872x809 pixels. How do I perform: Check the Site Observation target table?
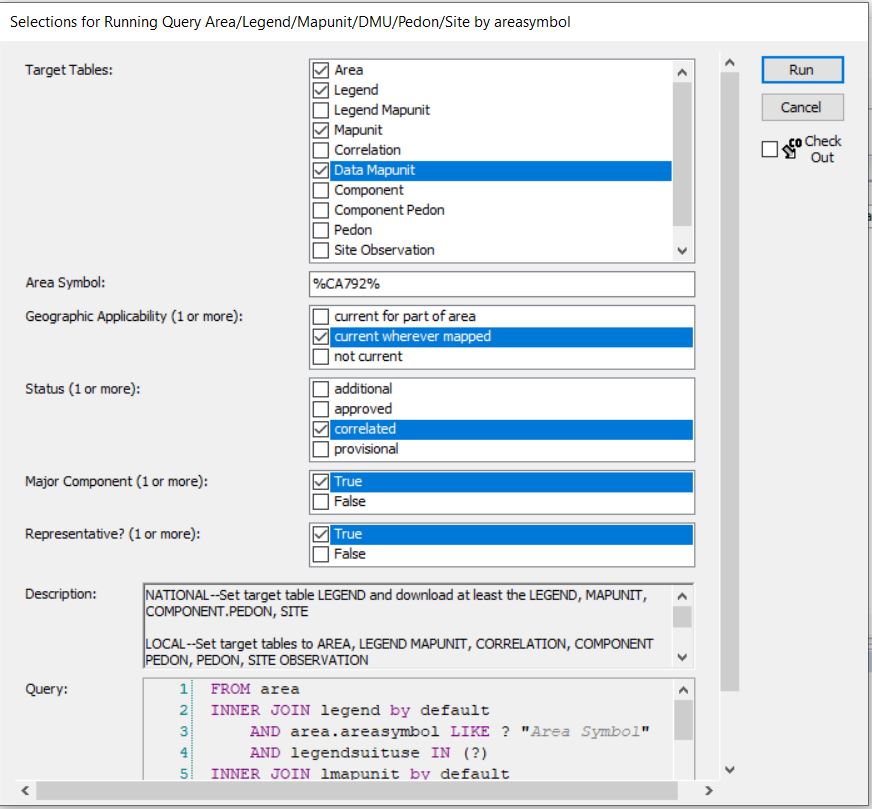tap(321, 250)
